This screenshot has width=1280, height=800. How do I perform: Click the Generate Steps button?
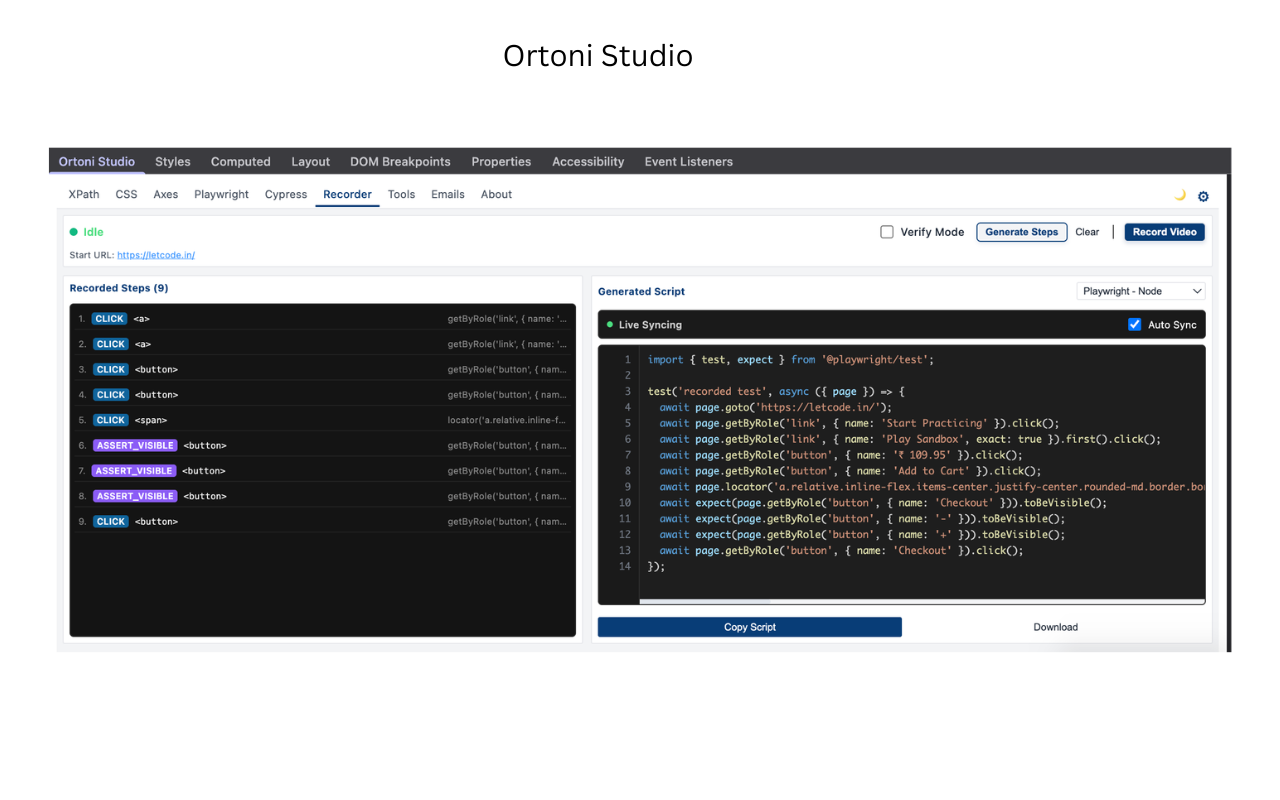tap(1021, 232)
